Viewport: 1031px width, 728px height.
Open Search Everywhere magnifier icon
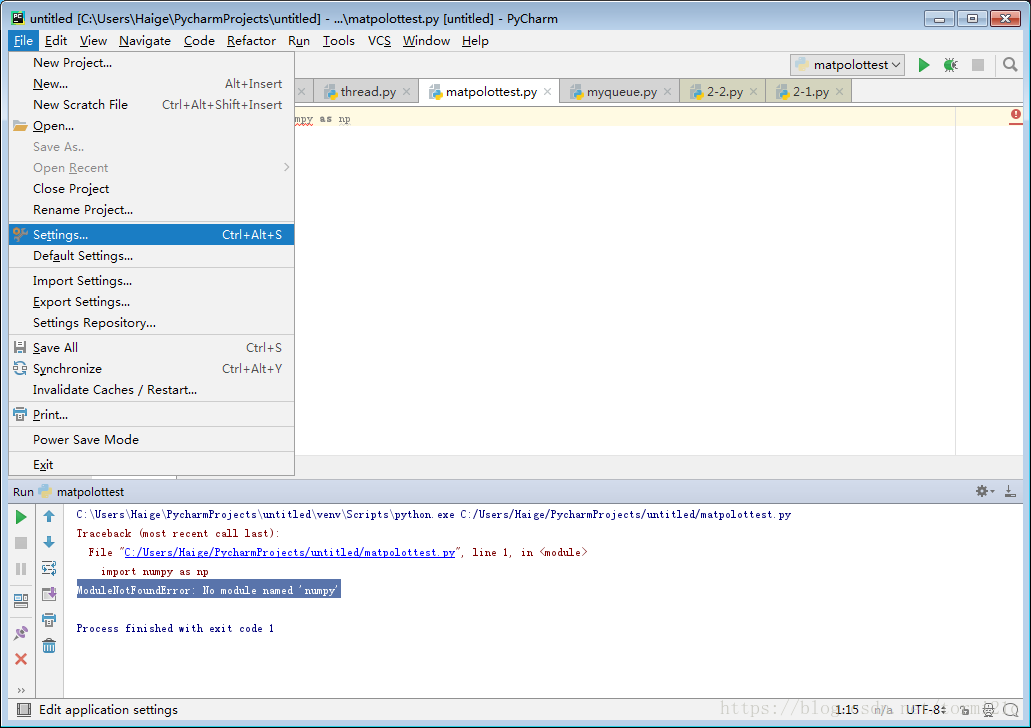[x=1010, y=64]
